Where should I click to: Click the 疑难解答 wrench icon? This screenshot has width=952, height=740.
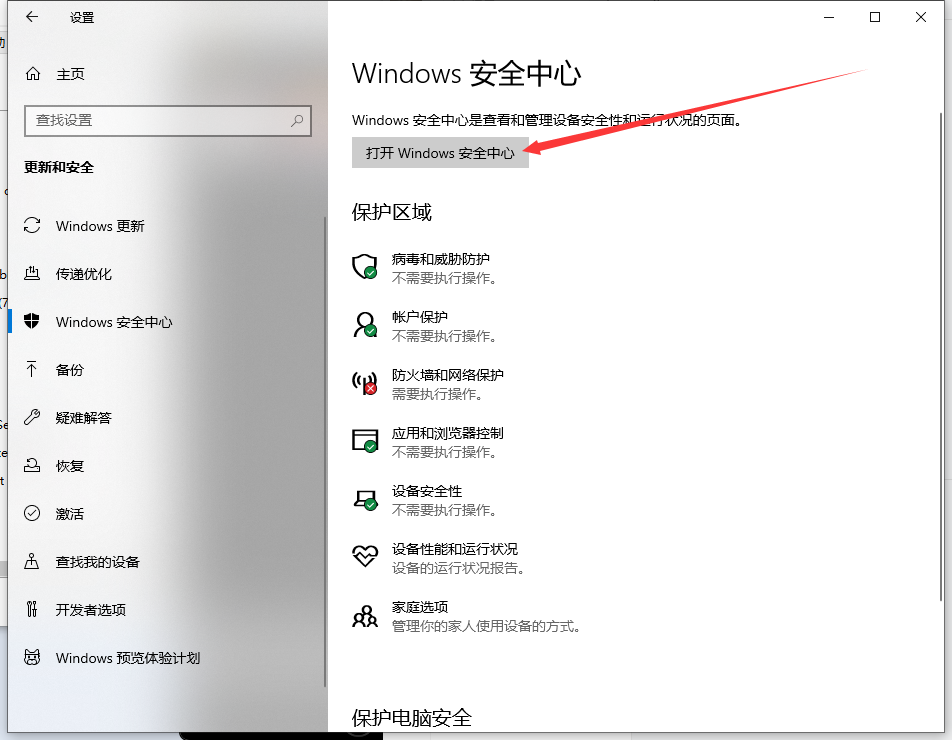[32, 417]
